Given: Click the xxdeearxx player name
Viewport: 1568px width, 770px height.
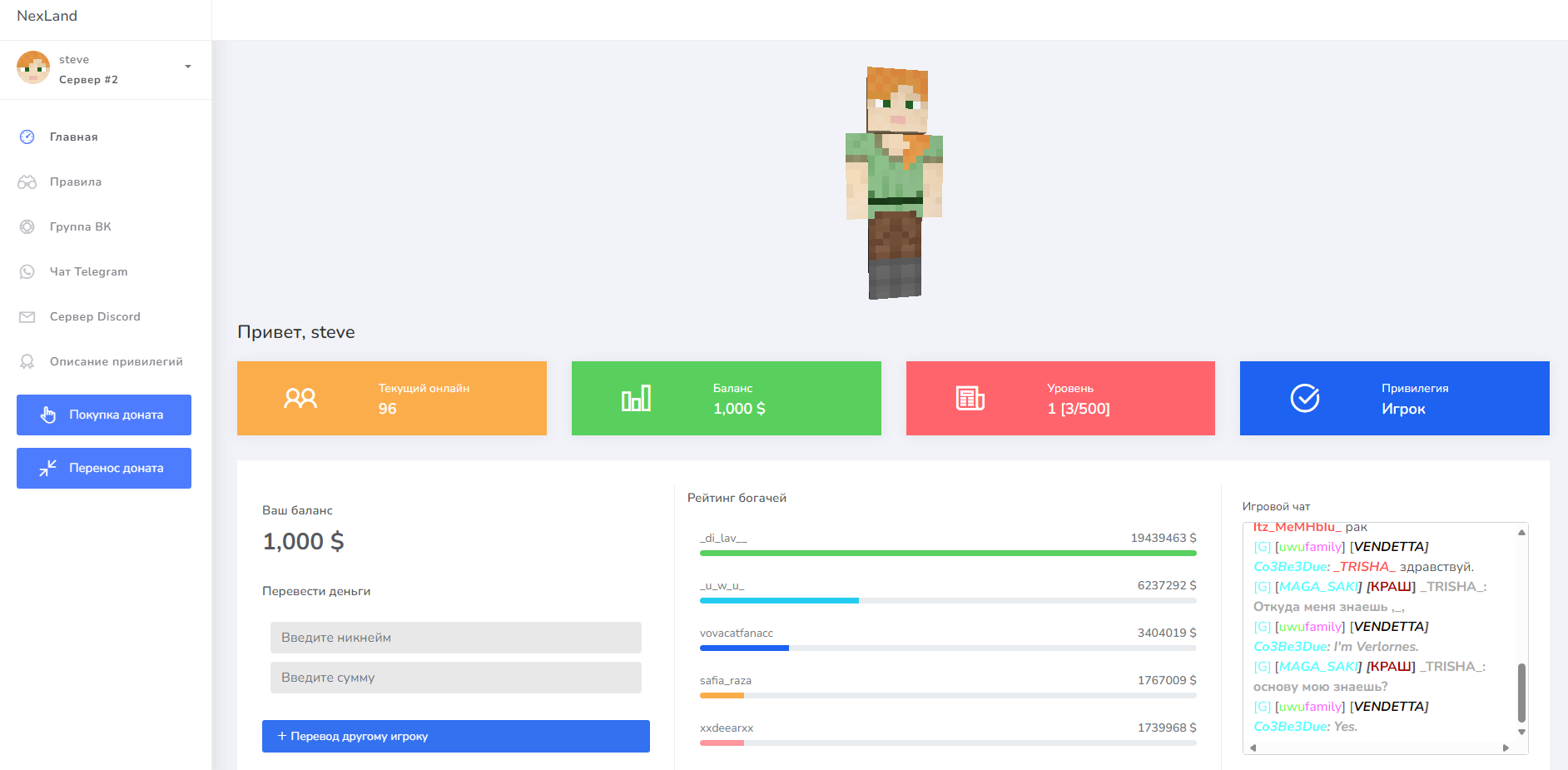Looking at the screenshot, I should (x=727, y=728).
